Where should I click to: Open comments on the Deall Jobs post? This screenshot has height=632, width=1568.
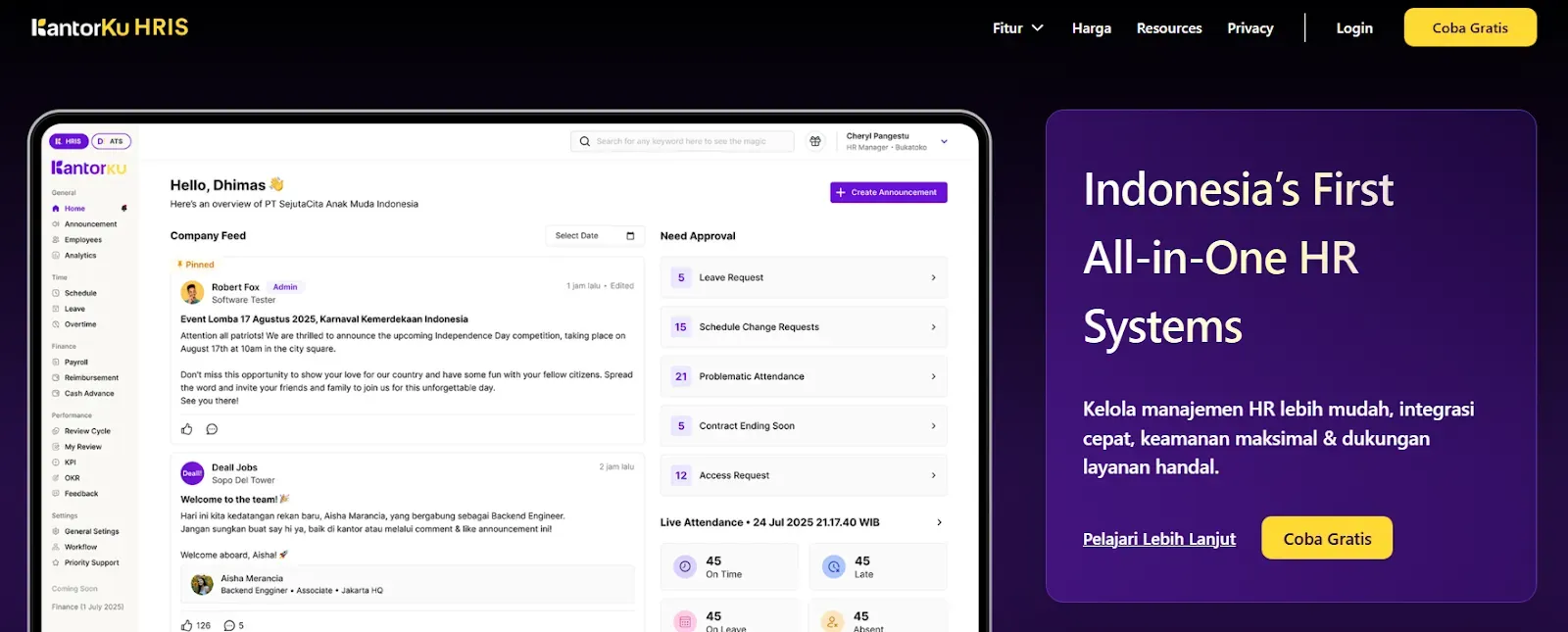coord(229,625)
